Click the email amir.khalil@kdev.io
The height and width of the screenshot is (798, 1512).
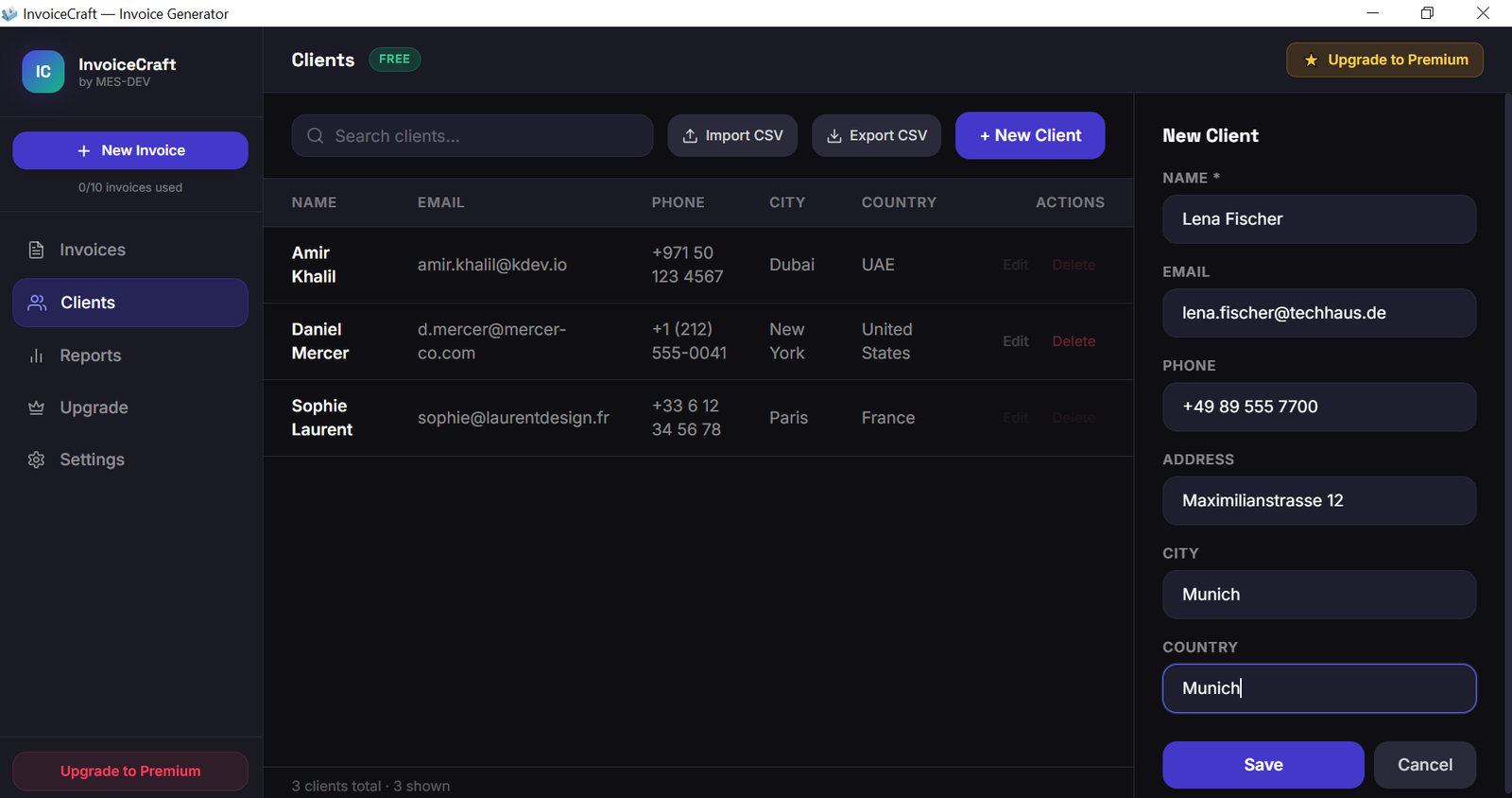point(492,265)
